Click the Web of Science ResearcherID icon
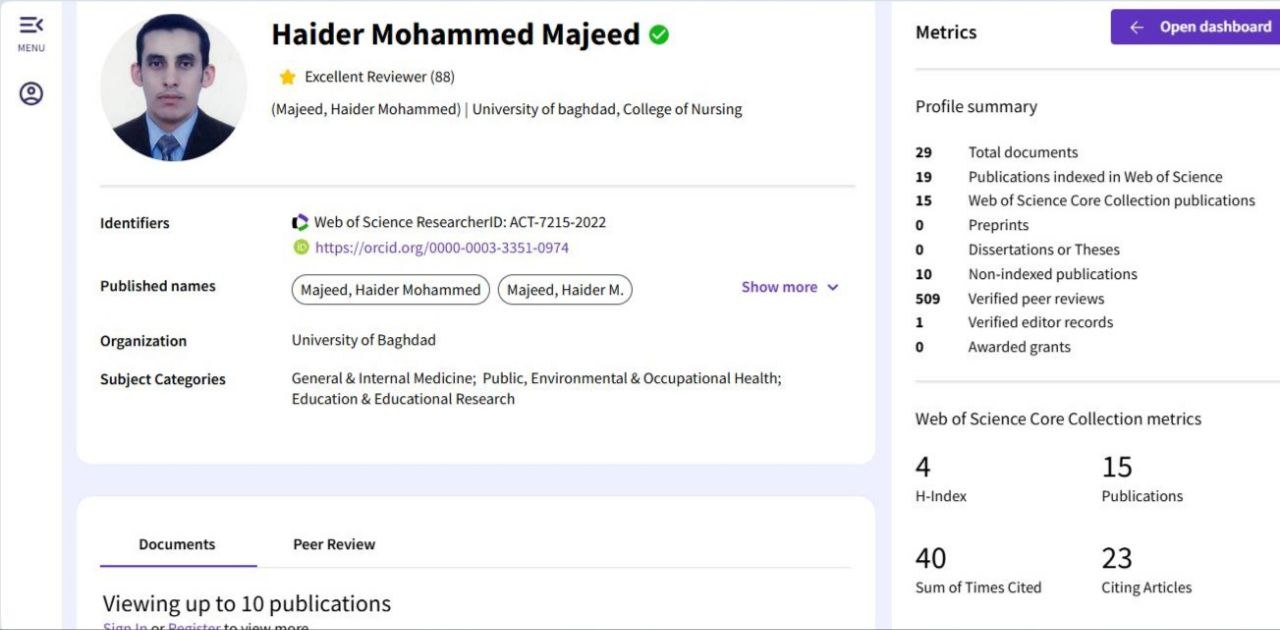The height and width of the screenshot is (630, 1280). 300,223
